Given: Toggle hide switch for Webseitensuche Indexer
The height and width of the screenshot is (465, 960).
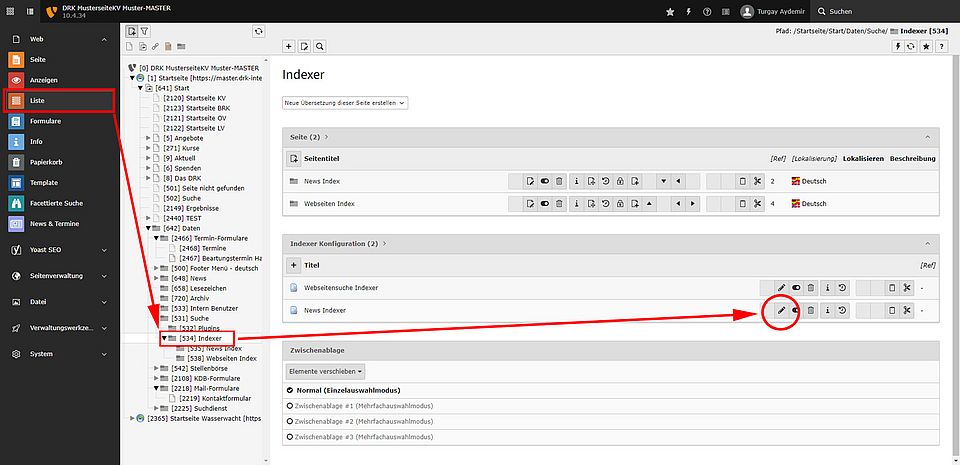Looking at the screenshot, I should (x=797, y=288).
